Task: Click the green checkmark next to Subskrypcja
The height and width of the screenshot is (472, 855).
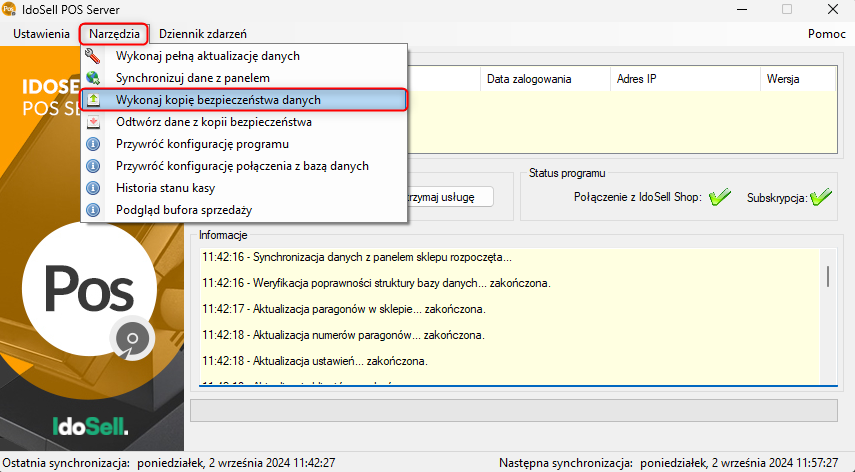Action: coord(821,197)
